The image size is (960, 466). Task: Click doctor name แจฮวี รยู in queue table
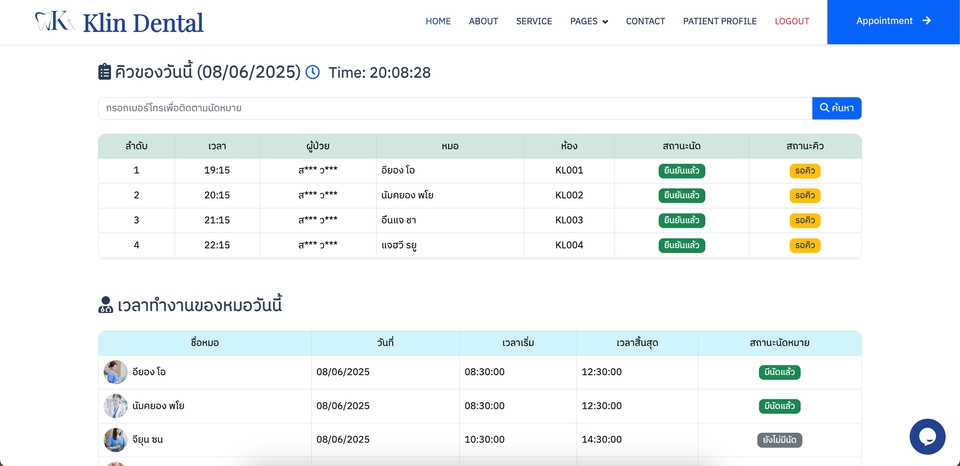(399, 246)
